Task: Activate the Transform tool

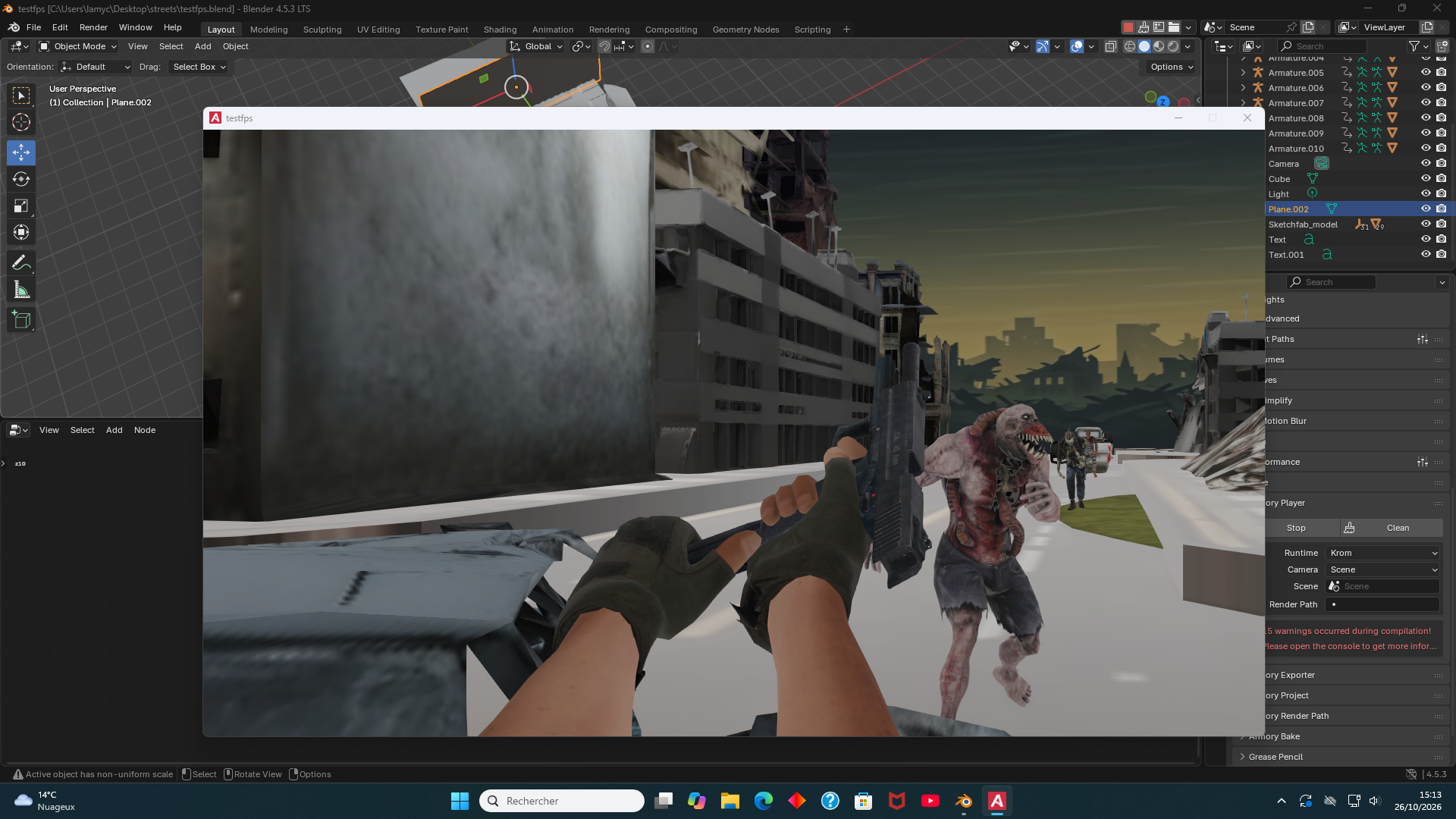Action: (x=21, y=232)
